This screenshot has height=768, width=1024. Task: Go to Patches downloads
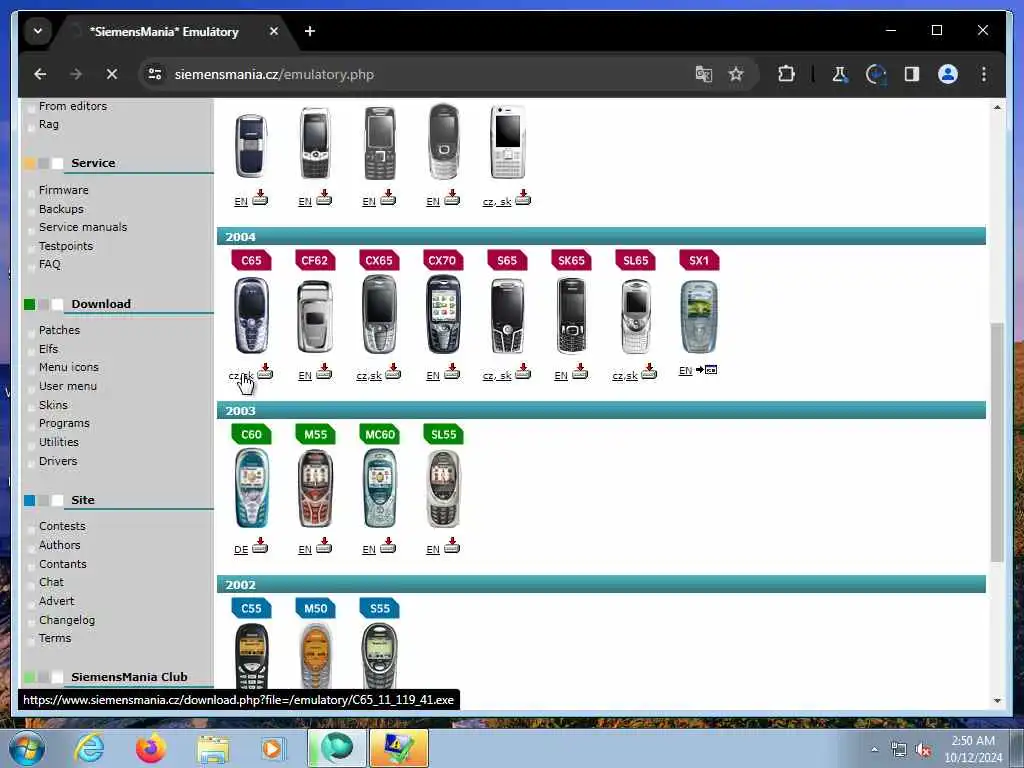tap(59, 330)
